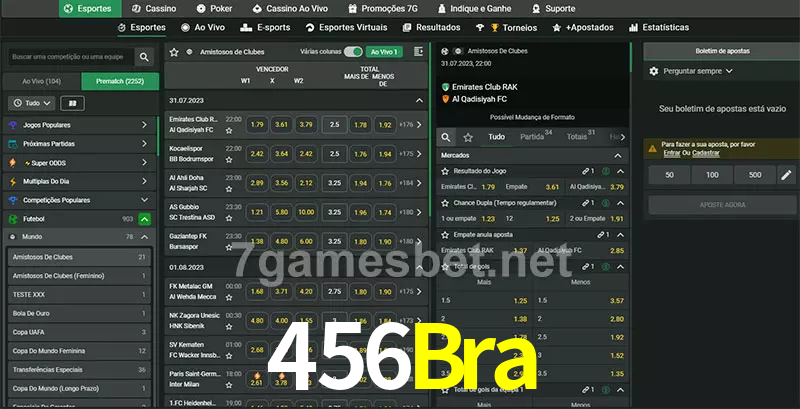Click the grid view icon beside Tudo
Screen dimensions: 800x409
point(72,104)
